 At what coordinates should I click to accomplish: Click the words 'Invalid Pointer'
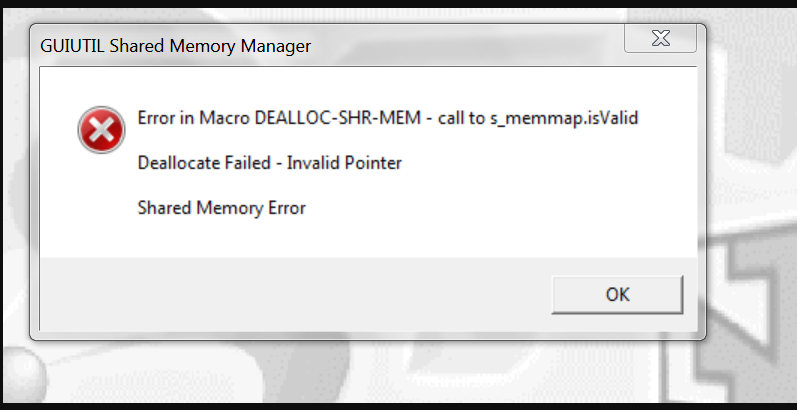[x=344, y=163]
